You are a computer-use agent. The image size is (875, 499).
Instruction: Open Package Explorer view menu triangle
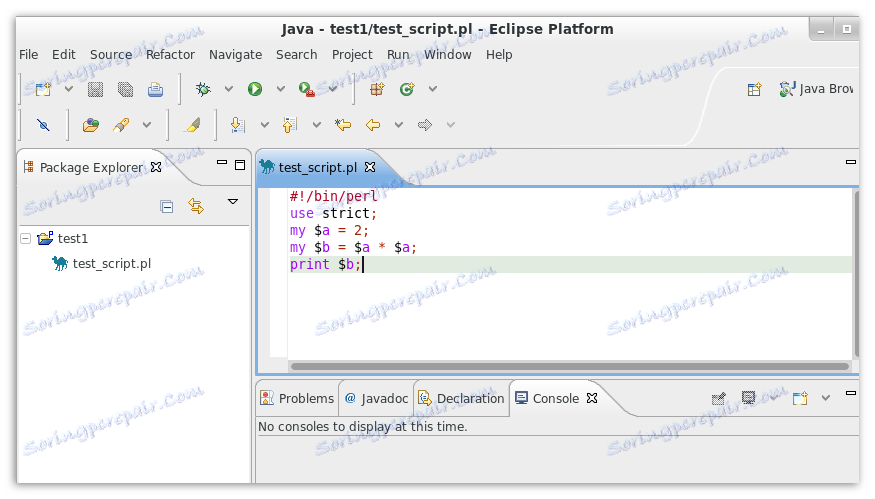point(233,201)
